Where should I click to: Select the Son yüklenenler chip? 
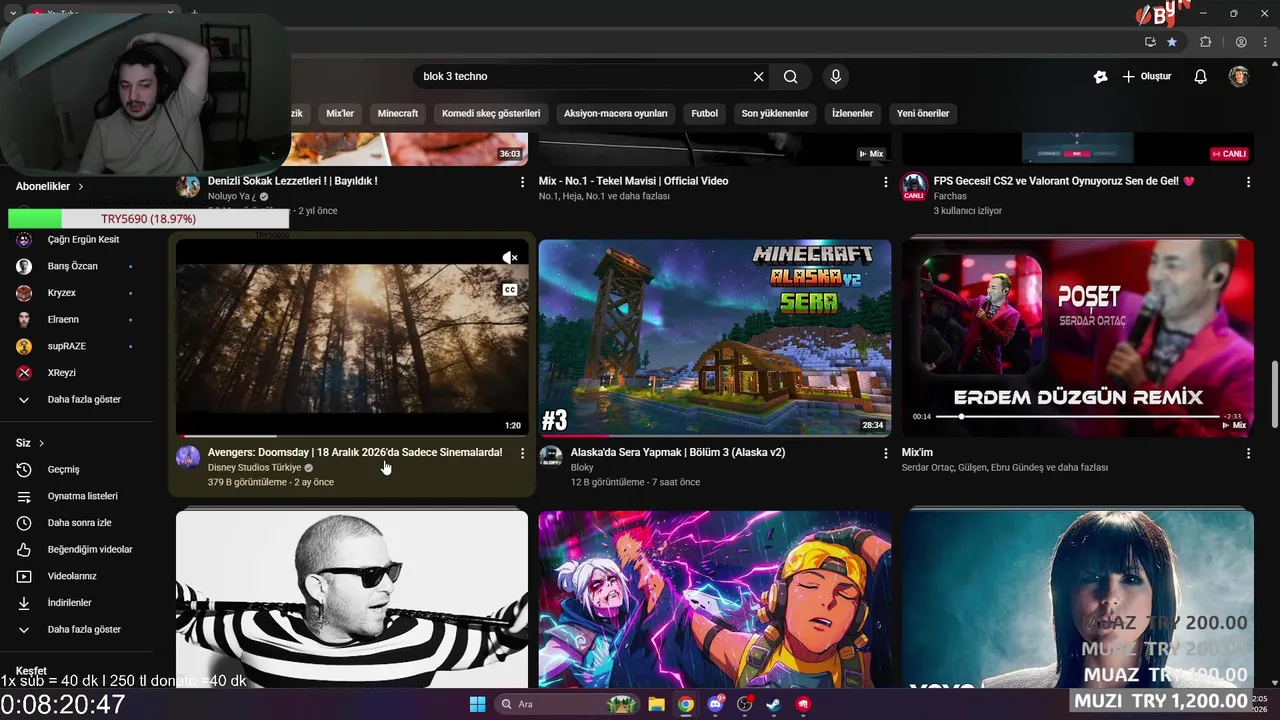coord(775,113)
